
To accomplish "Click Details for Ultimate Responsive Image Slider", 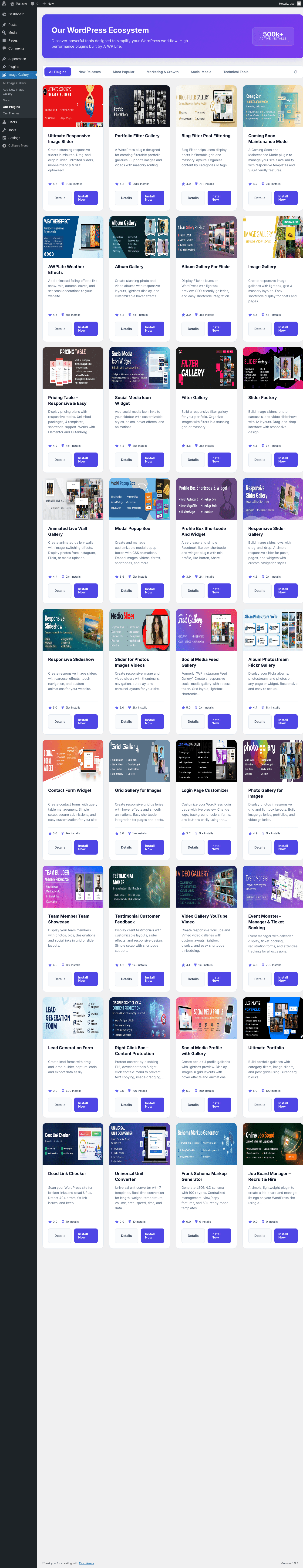I will tap(60, 198).
